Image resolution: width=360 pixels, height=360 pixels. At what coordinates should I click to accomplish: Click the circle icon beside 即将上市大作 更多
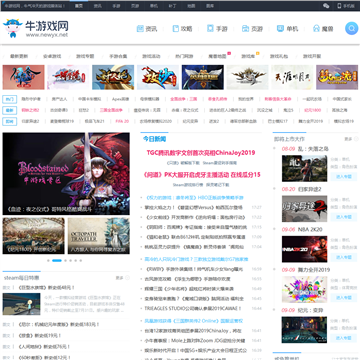tap(355, 139)
